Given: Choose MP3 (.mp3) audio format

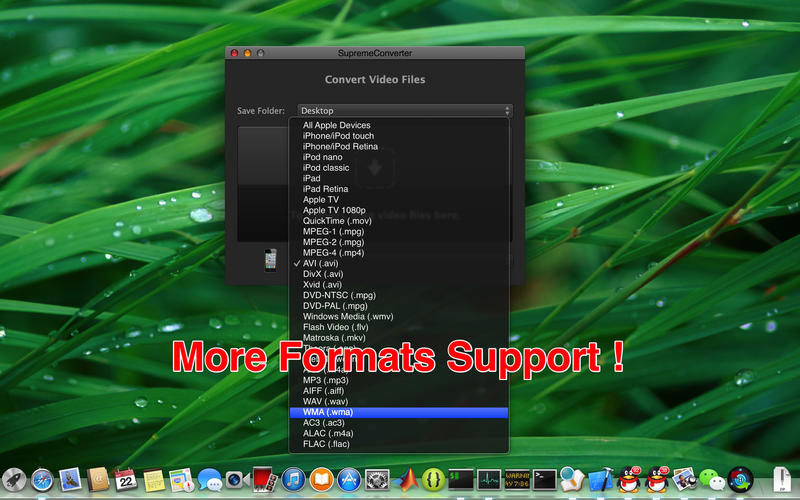Looking at the screenshot, I should (399, 380).
